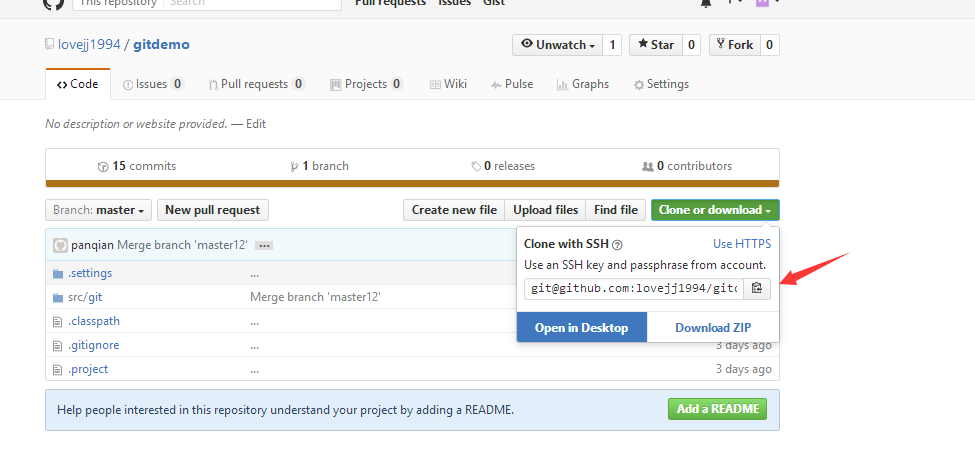View the 1 branch list
This screenshot has height=475, width=975.
tap(320, 166)
